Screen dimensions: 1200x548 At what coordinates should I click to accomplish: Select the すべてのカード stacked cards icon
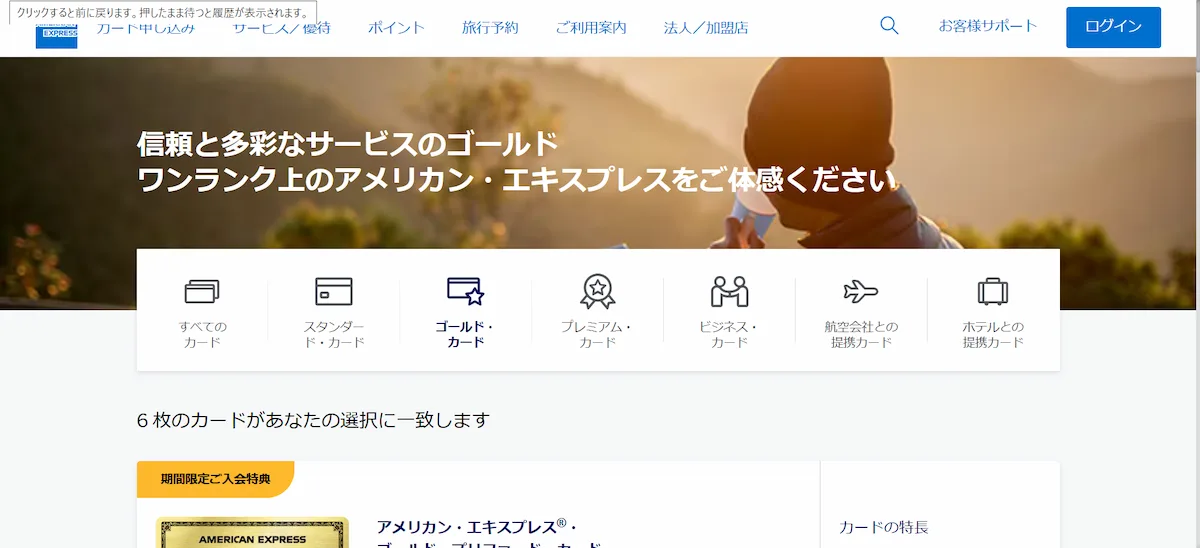point(202,291)
